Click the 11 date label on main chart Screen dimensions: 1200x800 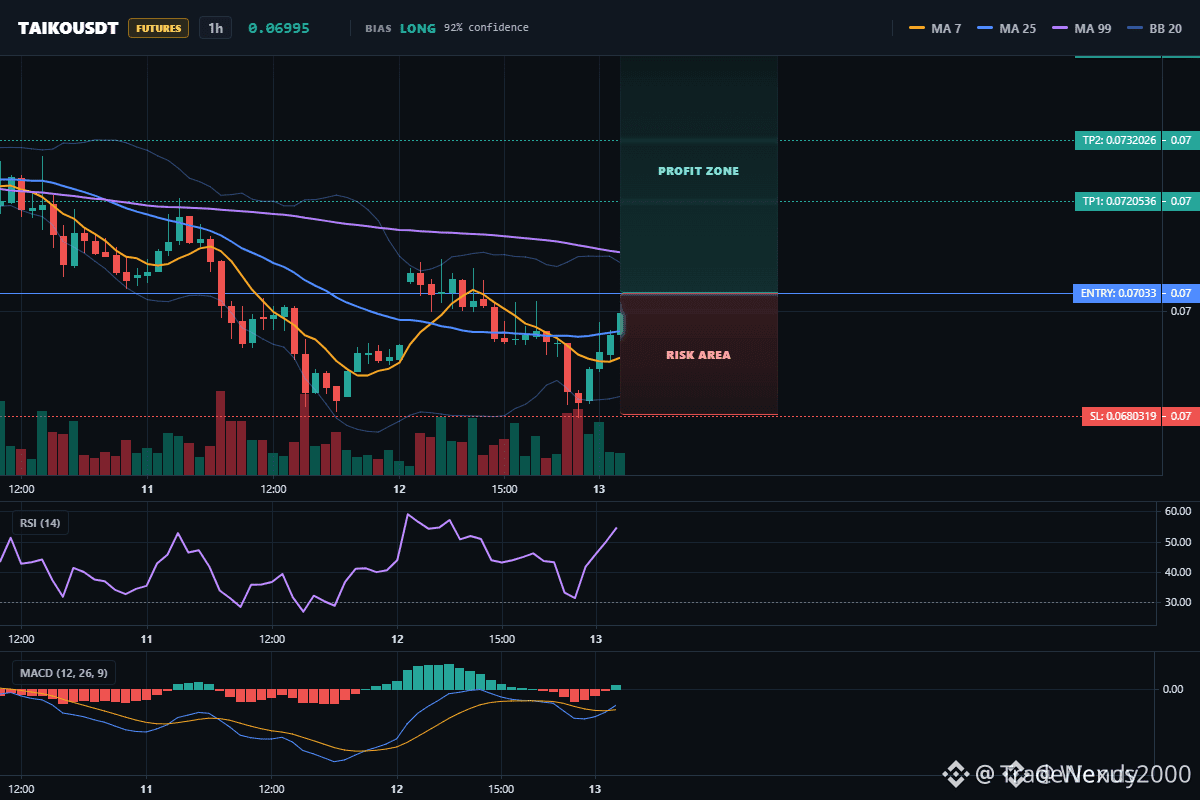(147, 489)
